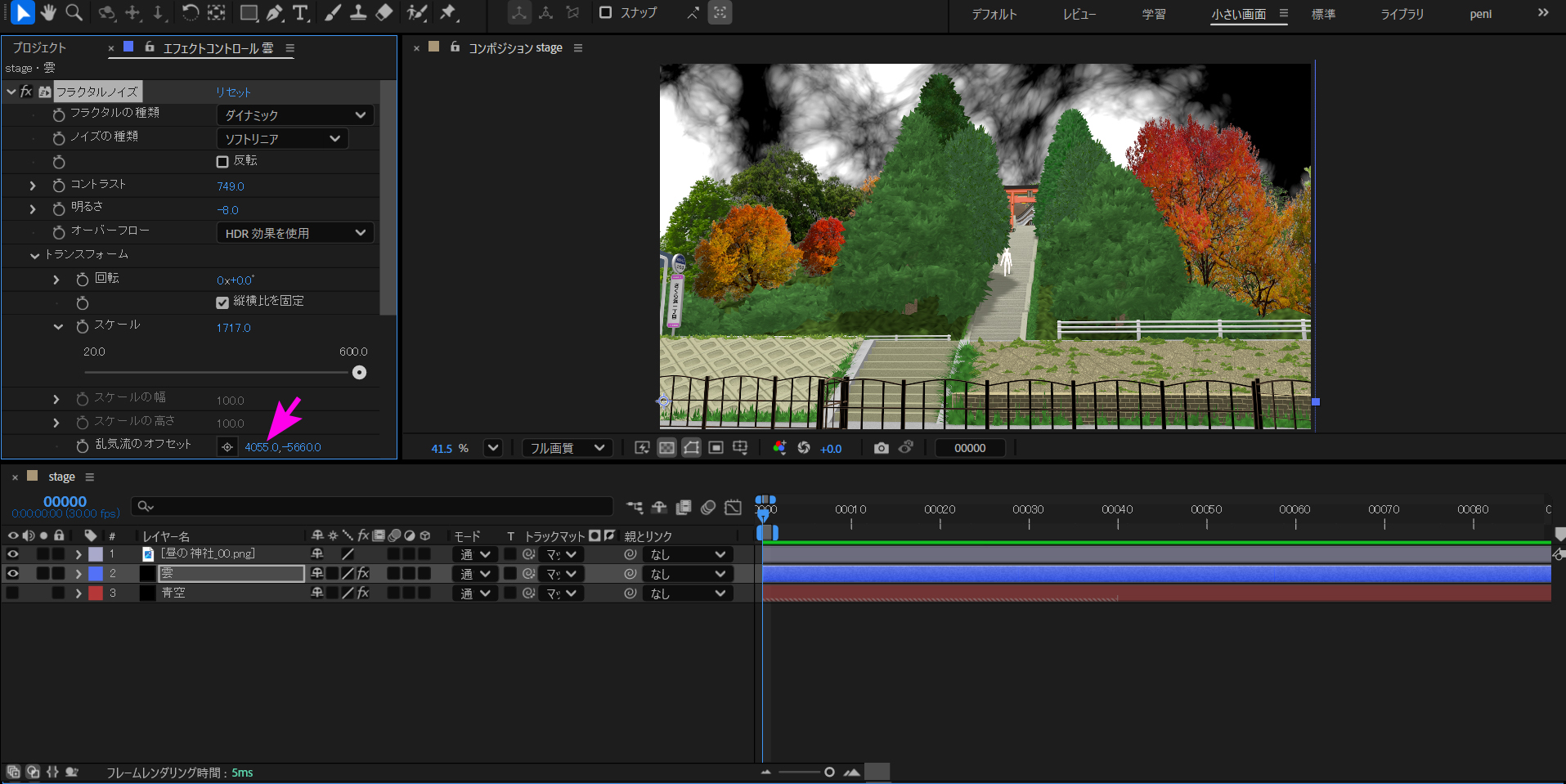
Task: Select the Puppet Pin tool
Action: pyautogui.click(x=448, y=13)
